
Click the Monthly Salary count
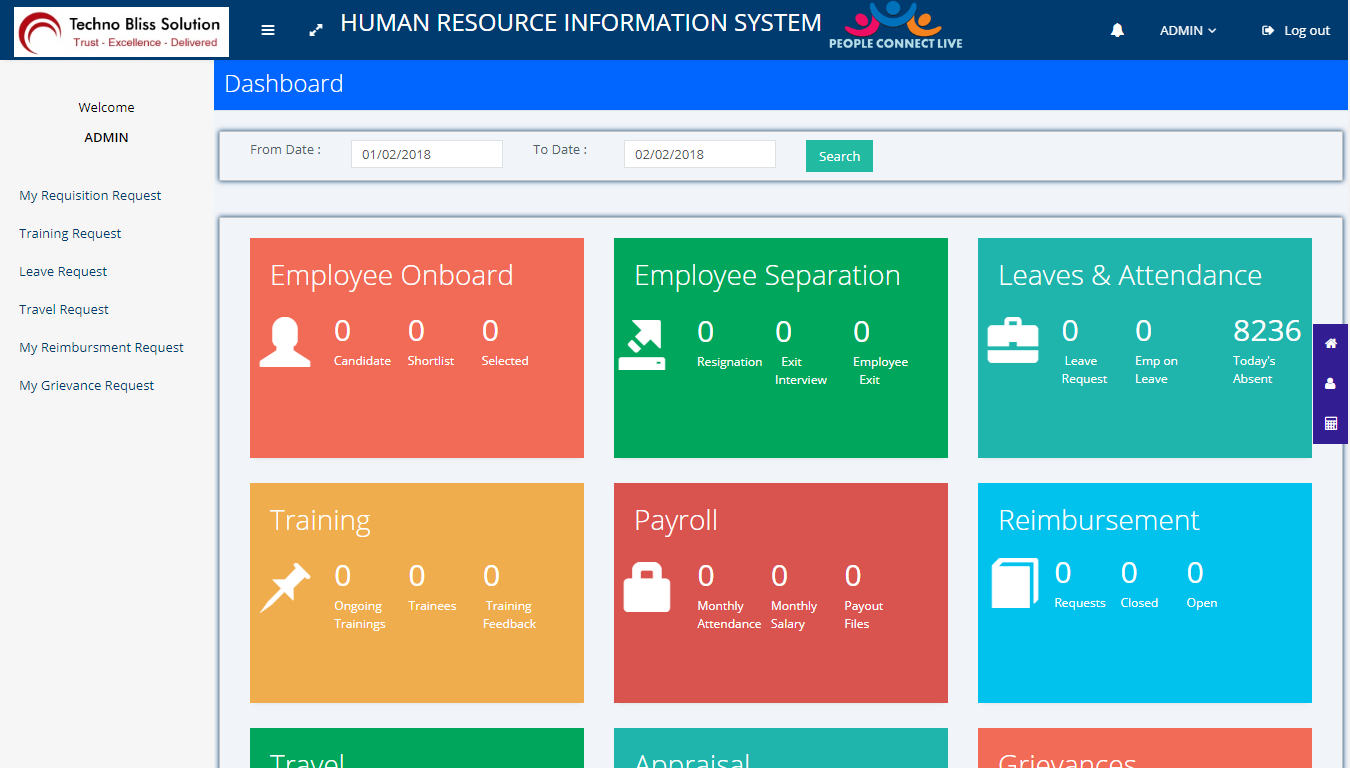pyautogui.click(x=780, y=576)
